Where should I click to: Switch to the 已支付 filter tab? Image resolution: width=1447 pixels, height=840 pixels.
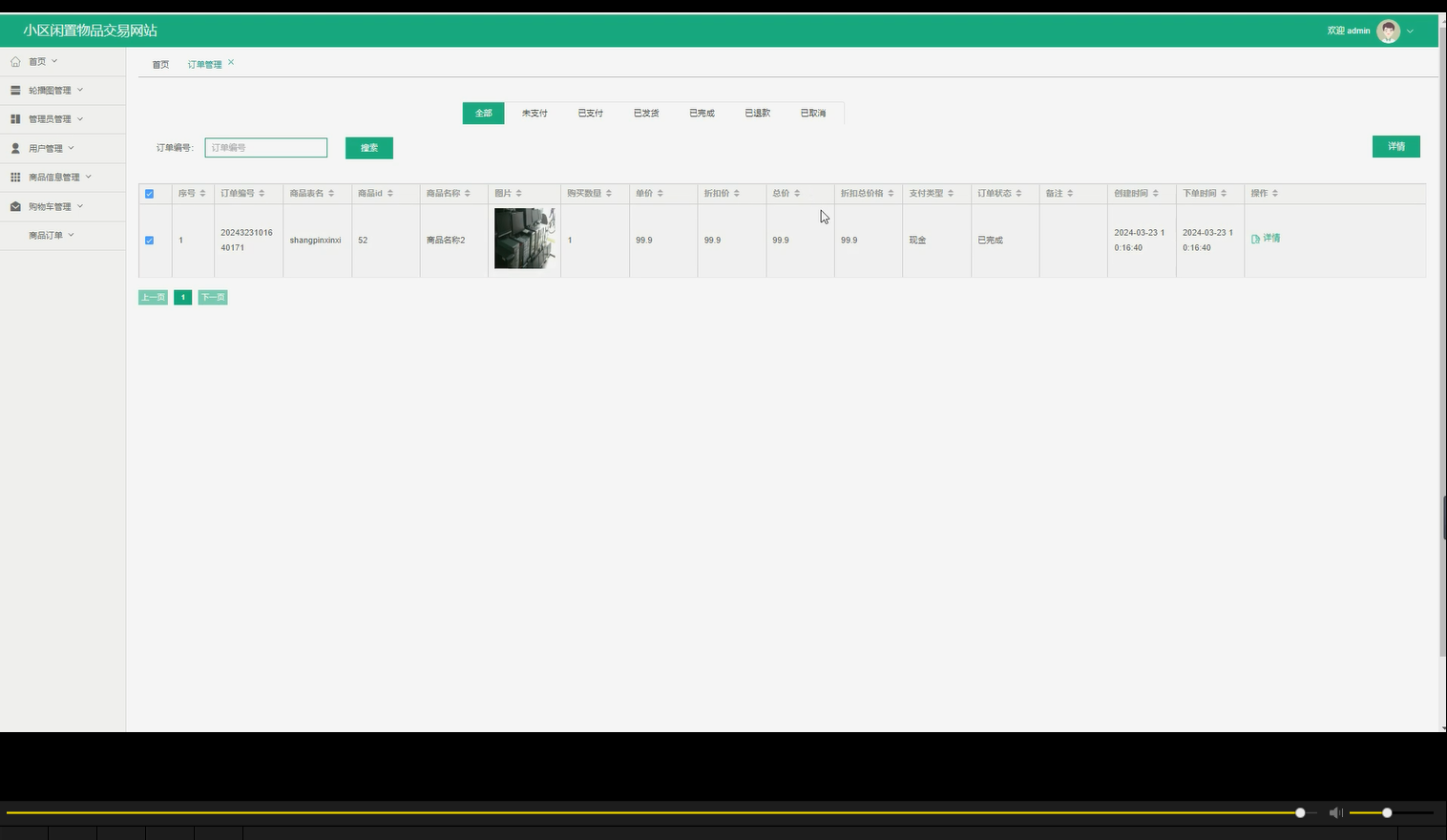point(590,113)
